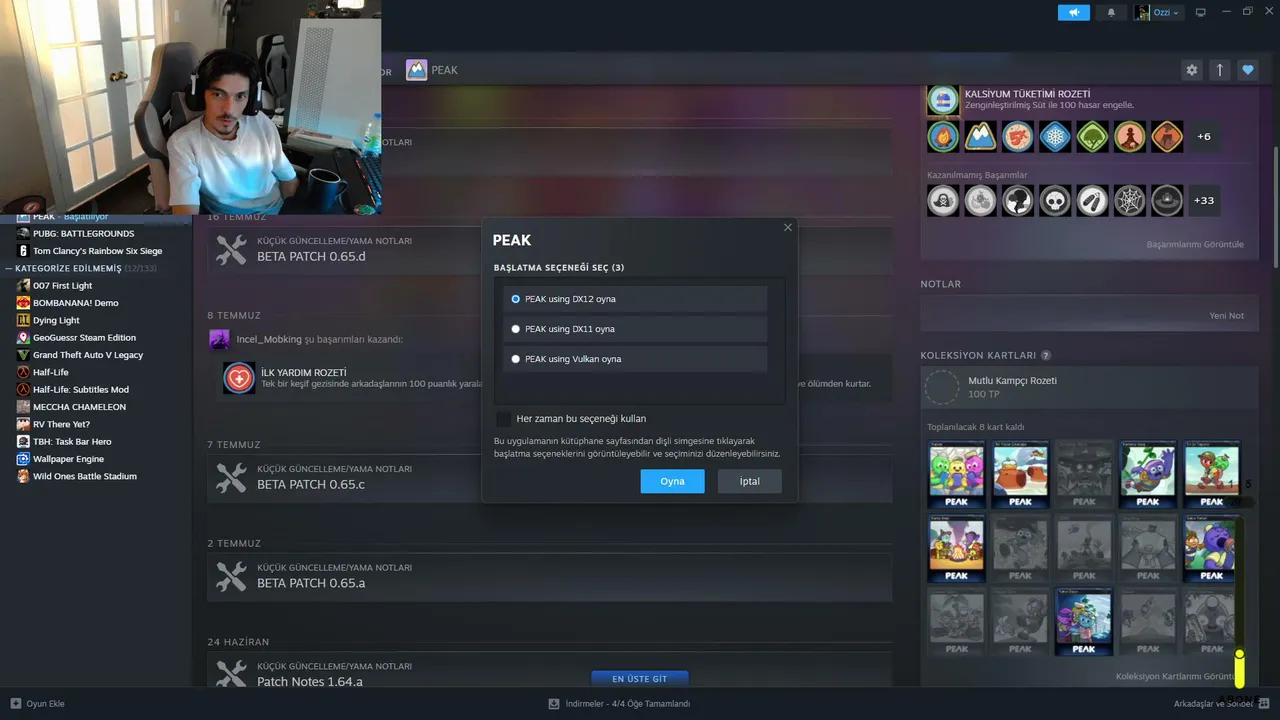The image size is (1280, 720).
Task: Open 'Başarımlarımı Görüntüle' link
Action: [x=1195, y=244]
